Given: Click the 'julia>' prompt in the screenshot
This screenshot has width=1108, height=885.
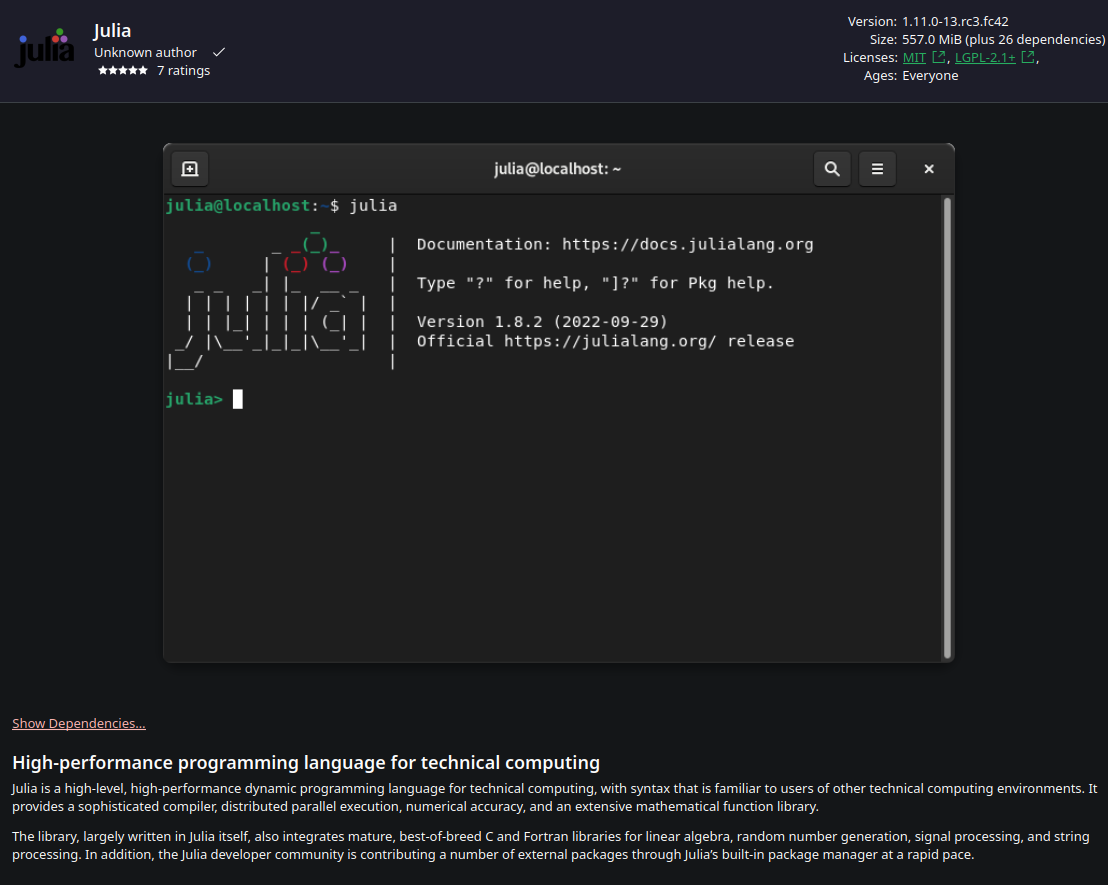Looking at the screenshot, I should pyautogui.click(x=194, y=399).
